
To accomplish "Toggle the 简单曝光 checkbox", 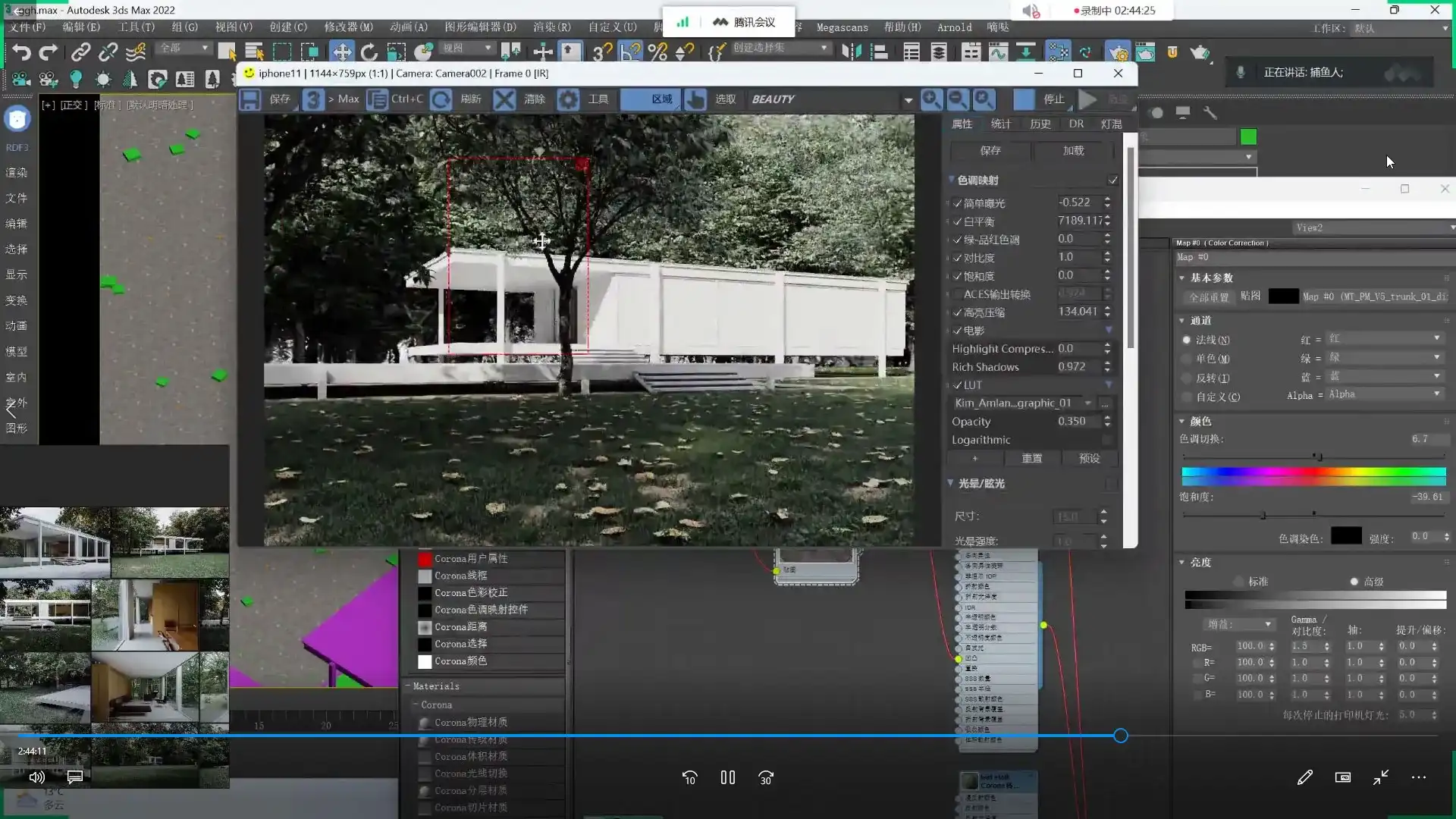I will [x=957, y=203].
